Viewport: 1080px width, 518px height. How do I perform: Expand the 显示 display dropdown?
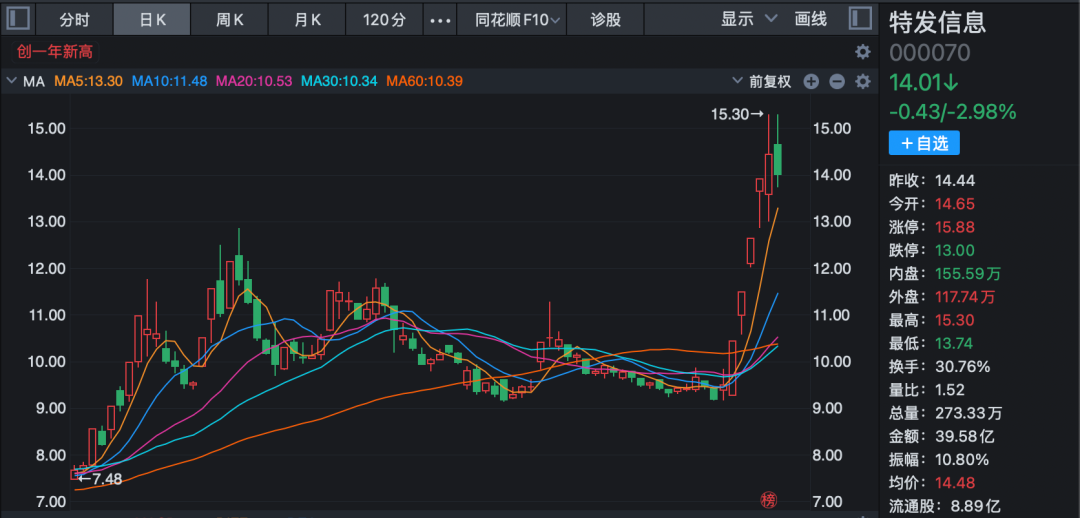coord(749,19)
